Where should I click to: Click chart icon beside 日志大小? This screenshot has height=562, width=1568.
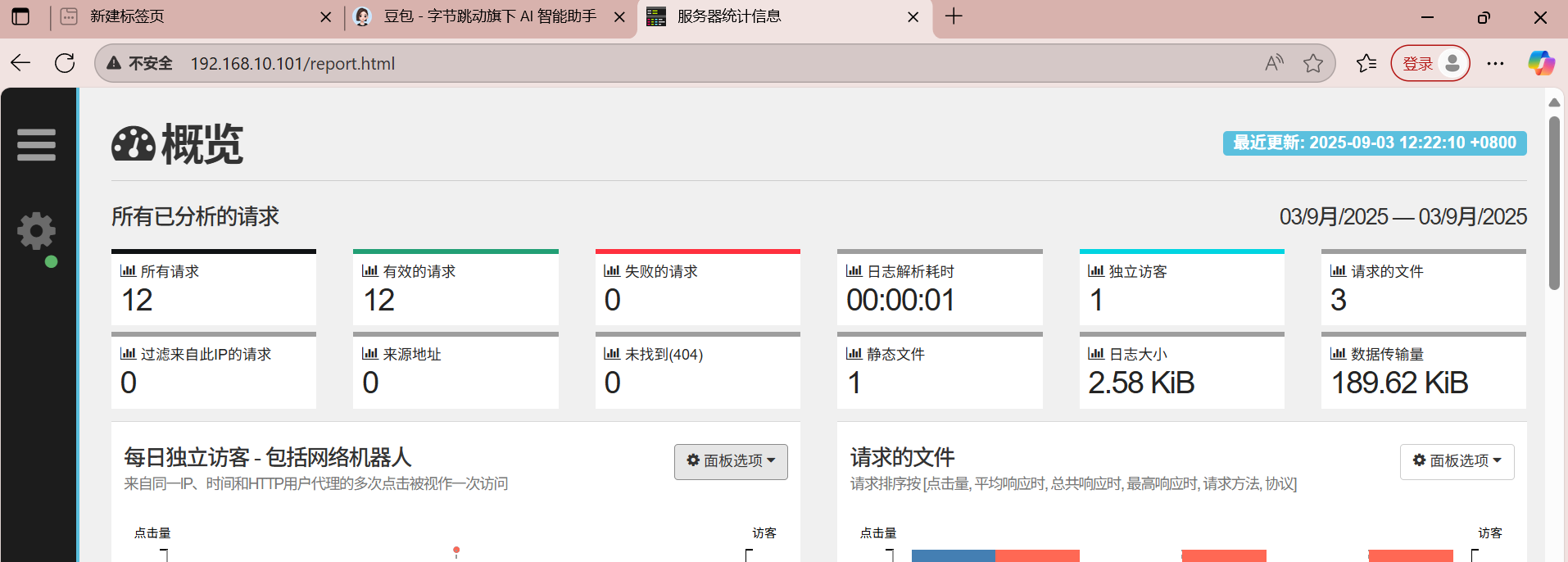[x=1096, y=354]
